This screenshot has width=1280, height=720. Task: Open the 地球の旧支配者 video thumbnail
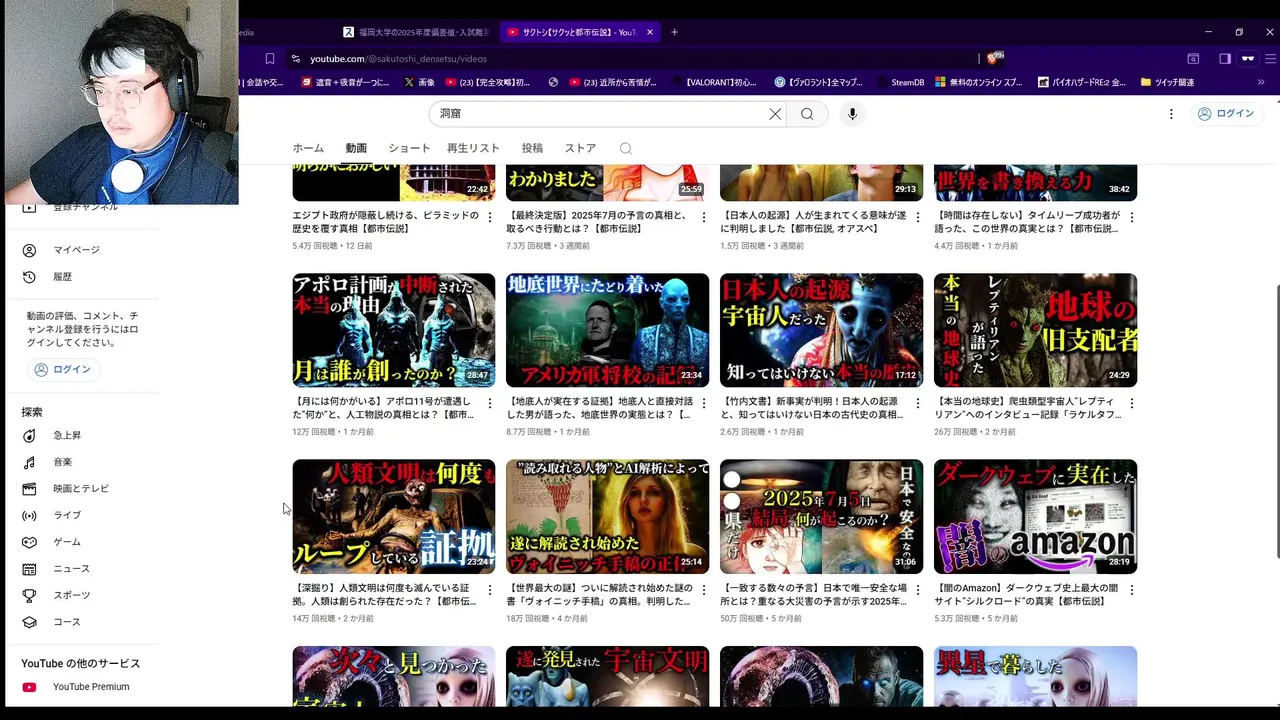point(1036,330)
